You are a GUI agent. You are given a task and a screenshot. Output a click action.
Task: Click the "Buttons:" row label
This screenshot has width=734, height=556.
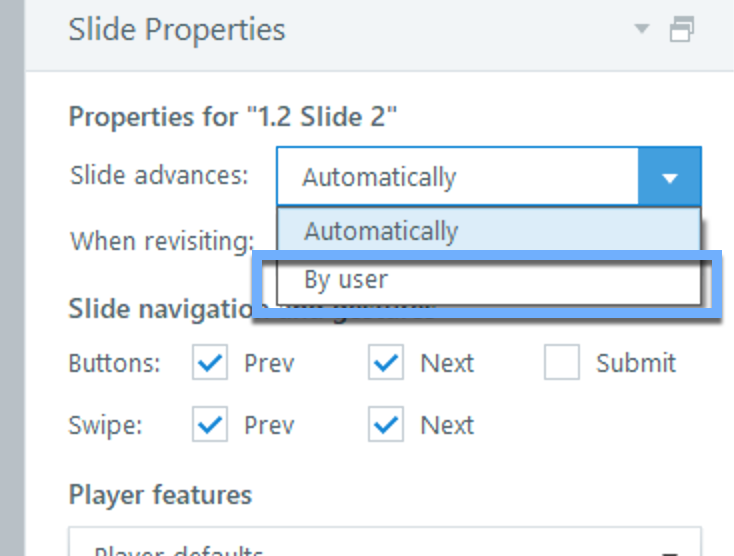(x=114, y=363)
